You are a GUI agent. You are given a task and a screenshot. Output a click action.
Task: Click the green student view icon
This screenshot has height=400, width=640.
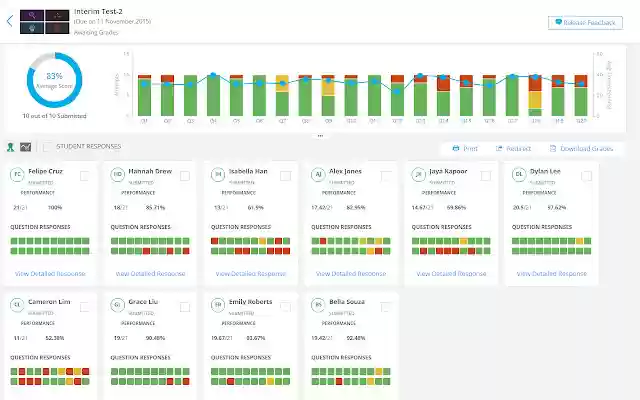11,147
